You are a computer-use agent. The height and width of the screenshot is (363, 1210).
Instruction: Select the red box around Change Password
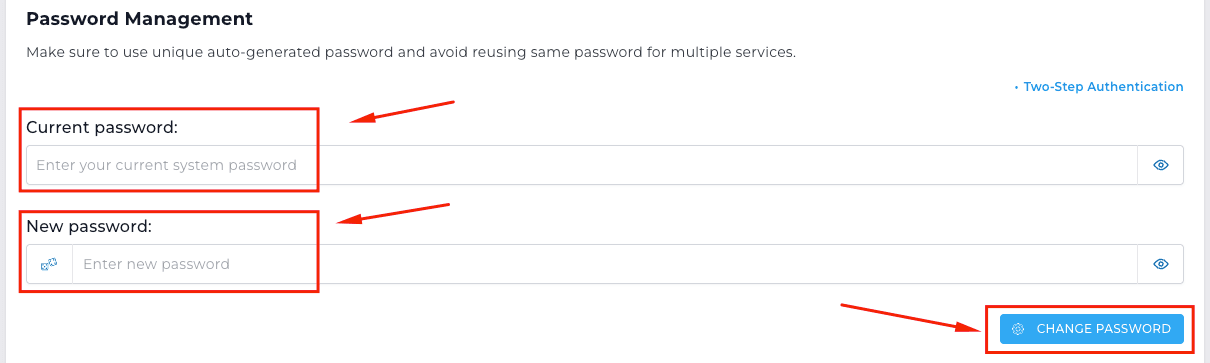point(1090,329)
